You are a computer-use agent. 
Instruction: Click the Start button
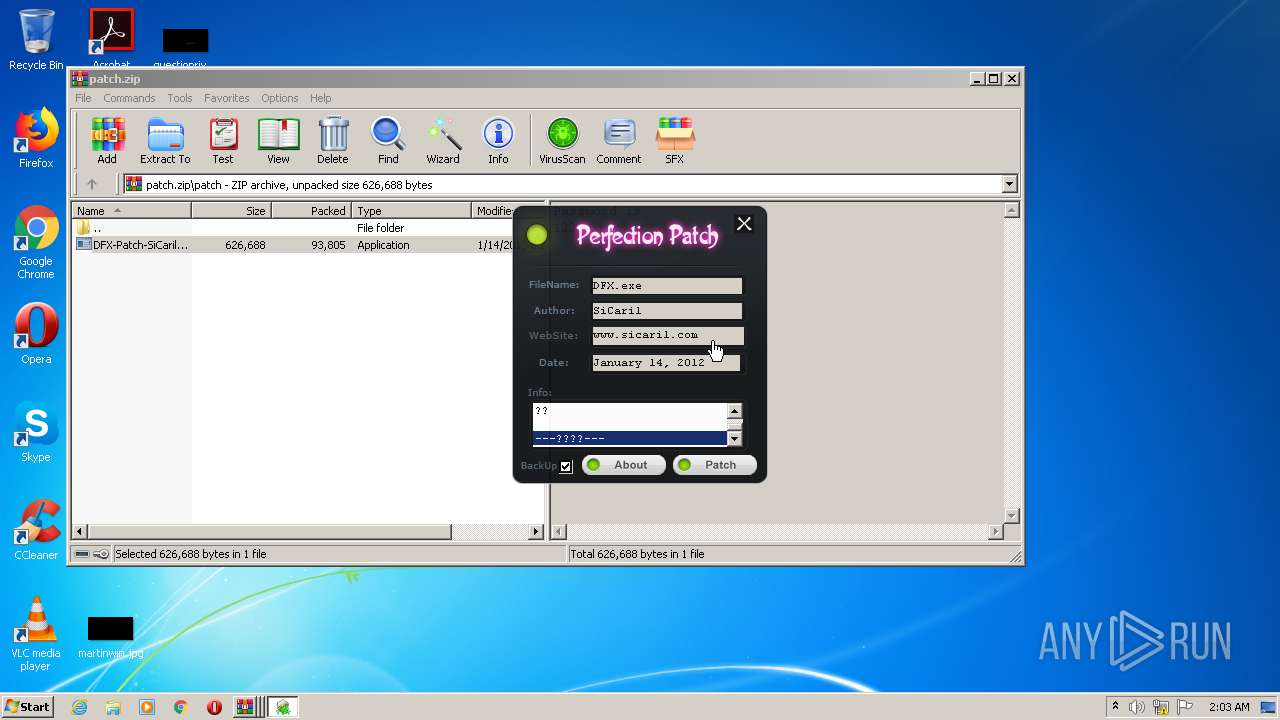(28, 707)
